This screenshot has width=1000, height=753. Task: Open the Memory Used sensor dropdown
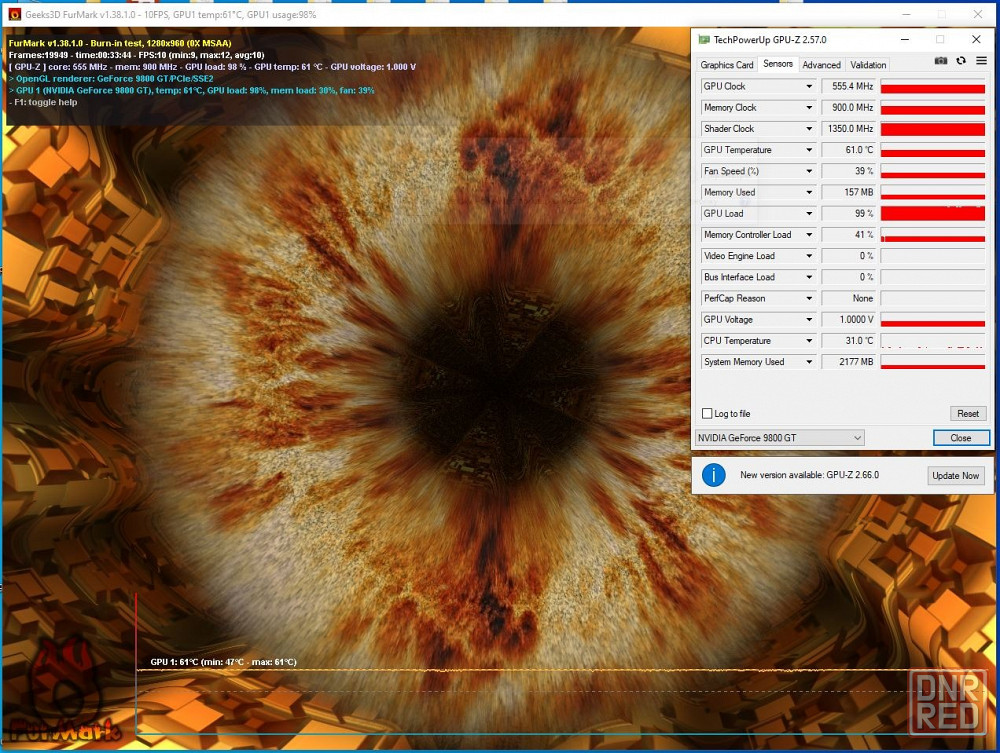coord(809,192)
